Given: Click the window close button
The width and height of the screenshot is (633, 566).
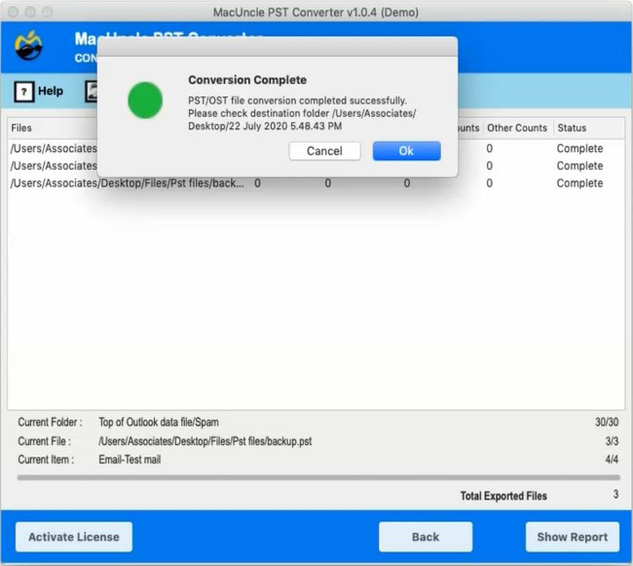Looking at the screenshot, I should point(13,12).
